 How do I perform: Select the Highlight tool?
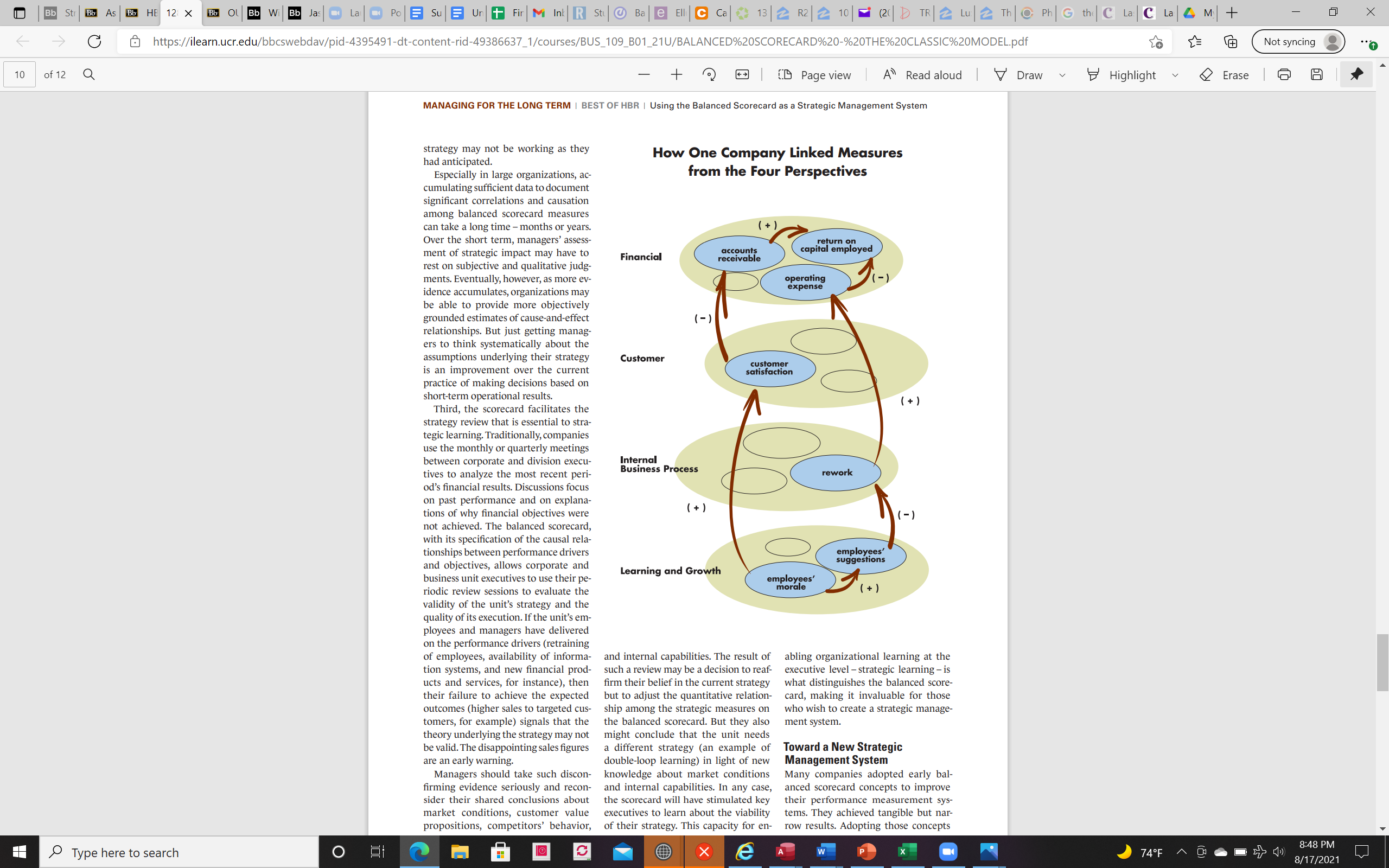(x=1120, y=75)
